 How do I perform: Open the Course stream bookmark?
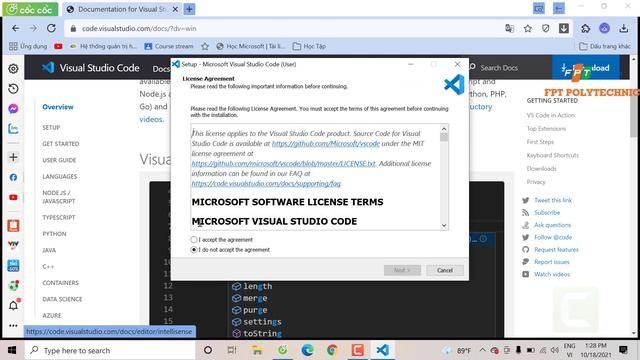tap(169, 46)
